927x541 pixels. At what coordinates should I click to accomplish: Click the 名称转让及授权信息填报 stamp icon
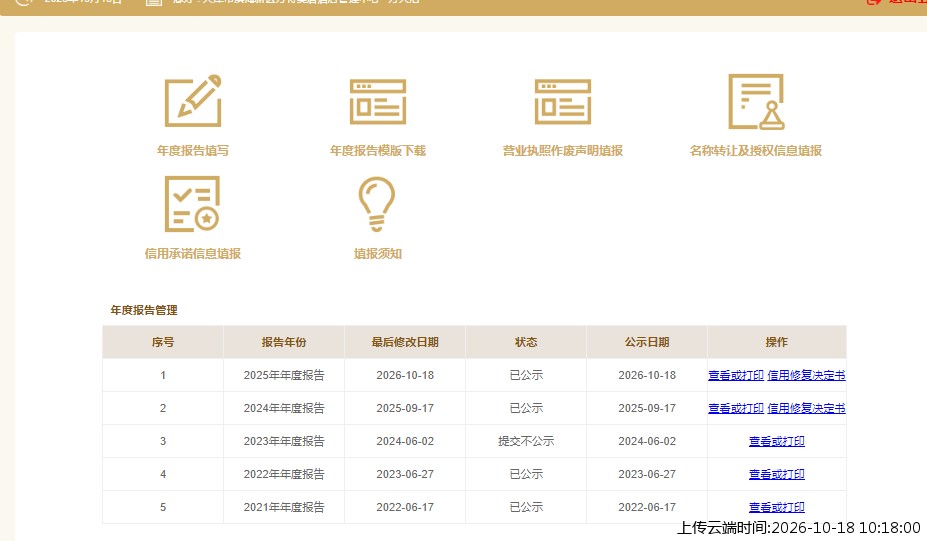coord(756,101)
